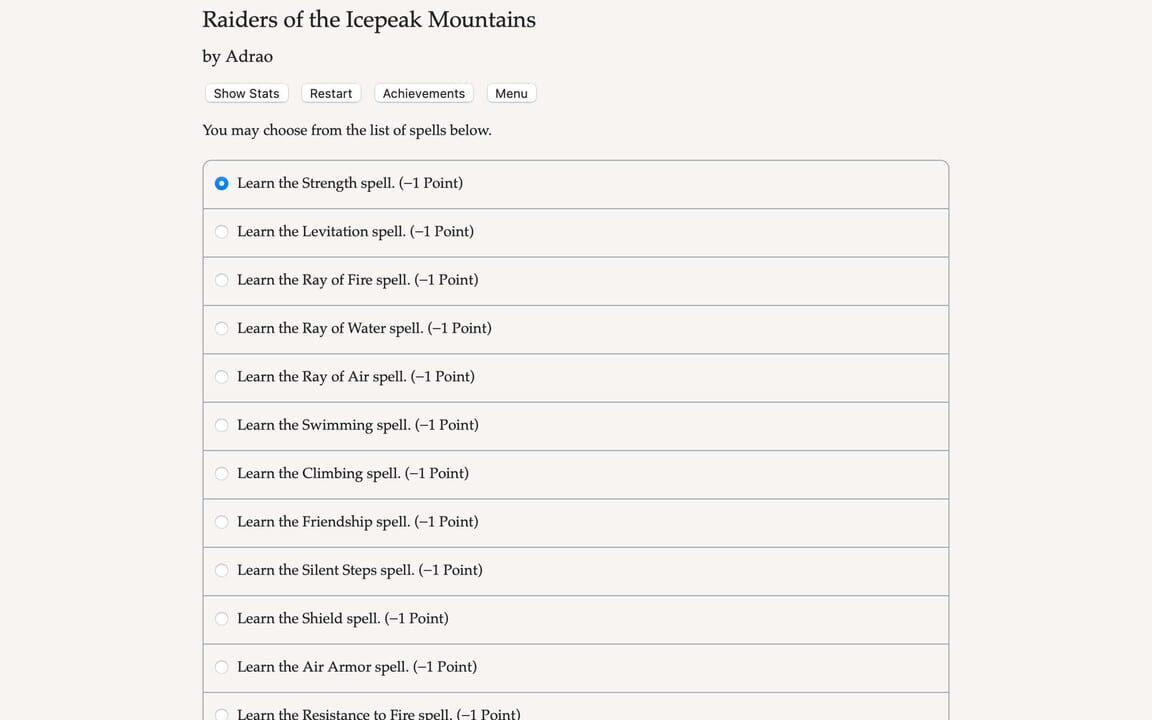Screen dimensions: 1152x720
Task: Select the Ray of Water spell
Action: [221, 328]
